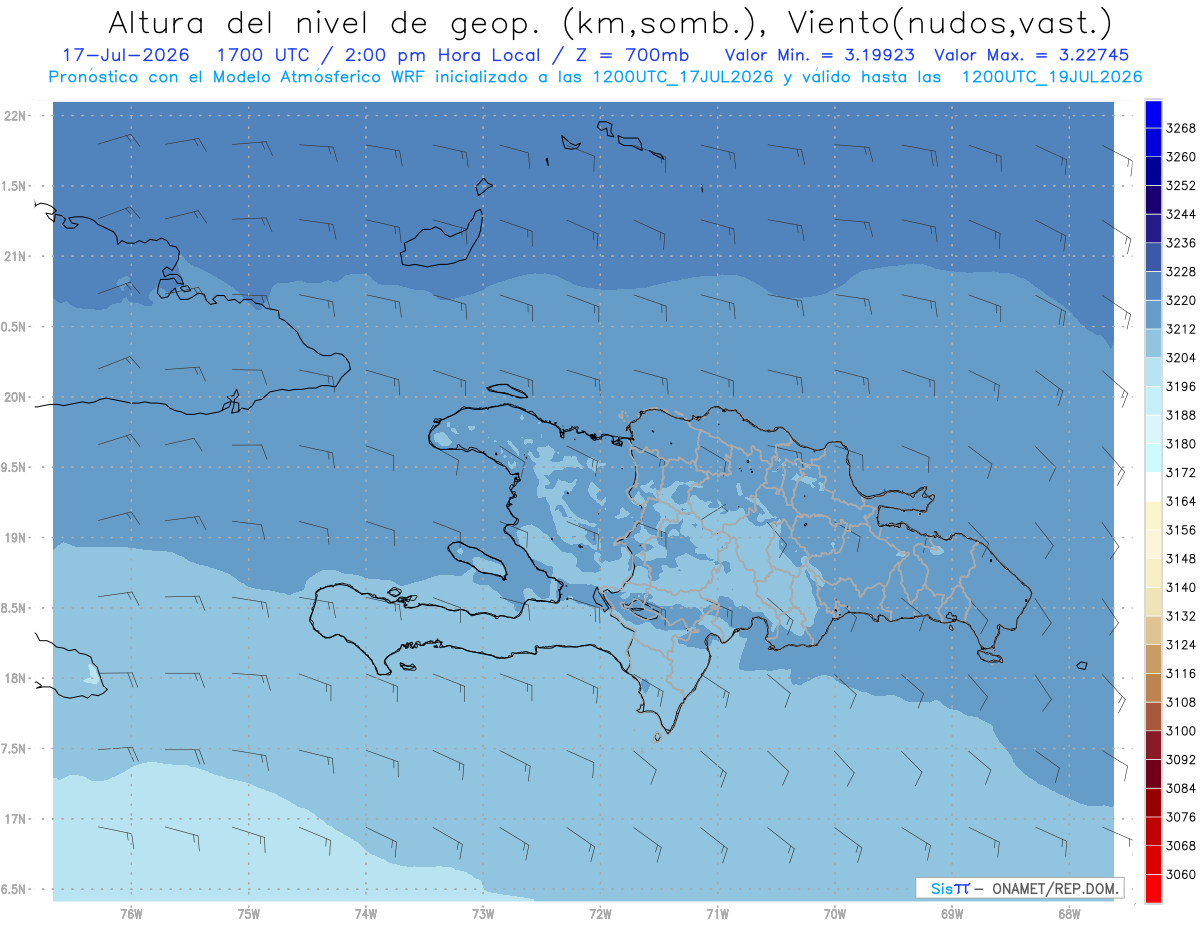This screenshot has height=927, width=1200.
Task: Click the "72W" longitude axis label
Action: (x=600, y=913)
